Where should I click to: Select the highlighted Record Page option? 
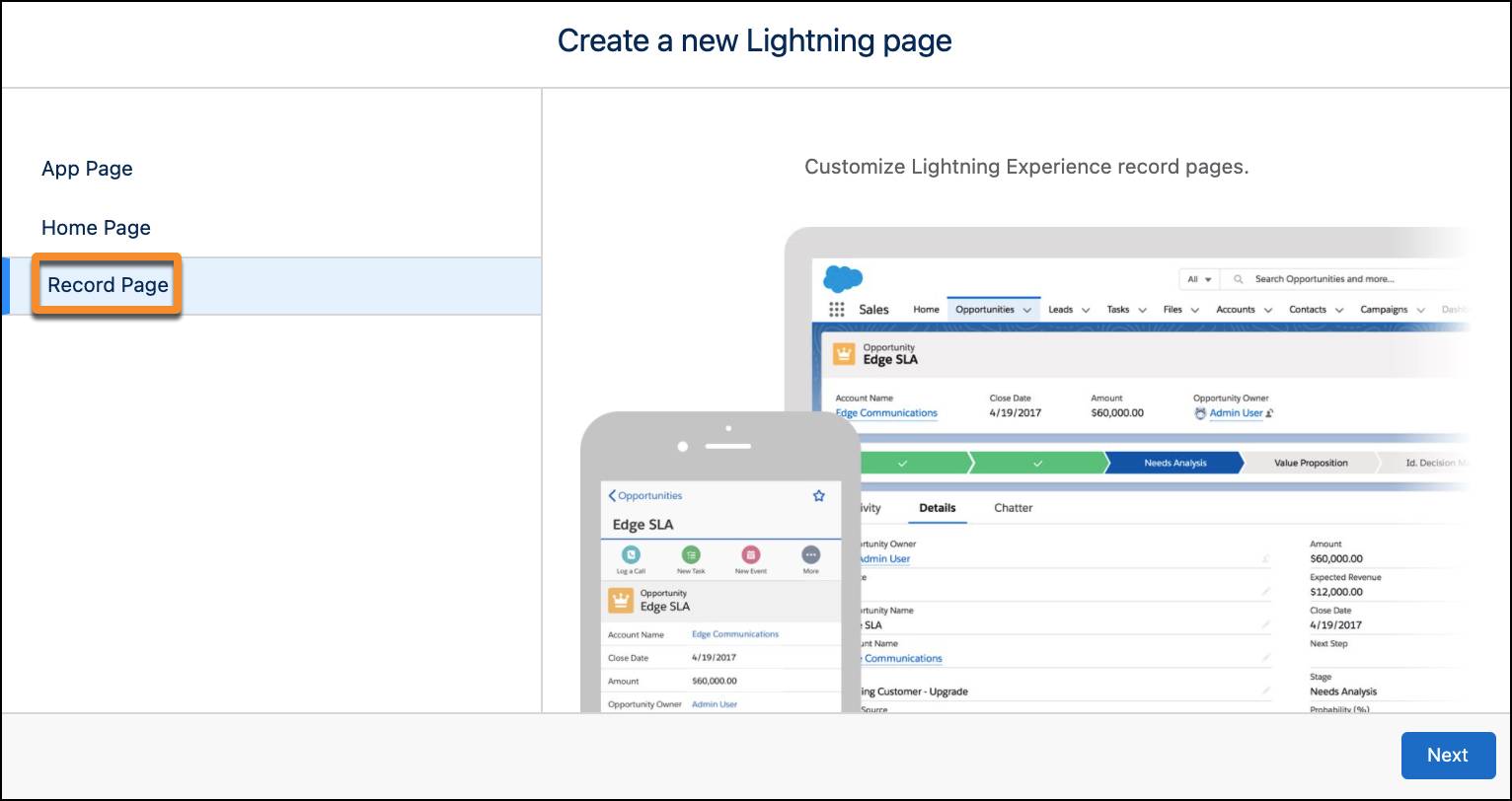pos(107,284)
